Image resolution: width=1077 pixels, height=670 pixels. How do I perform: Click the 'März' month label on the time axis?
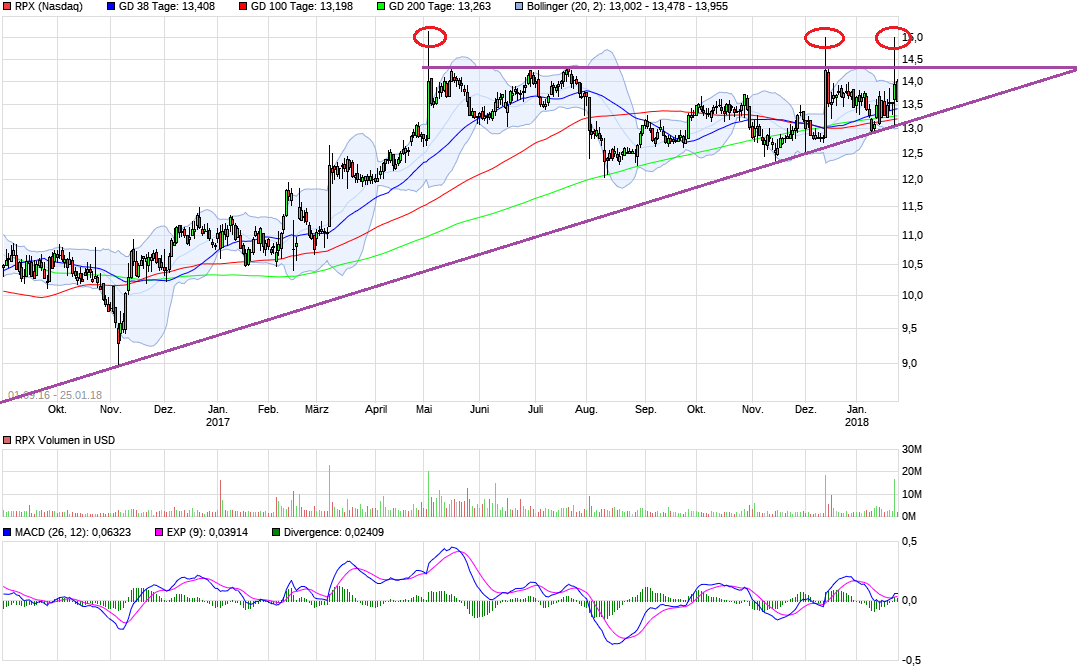pos(317,409)
